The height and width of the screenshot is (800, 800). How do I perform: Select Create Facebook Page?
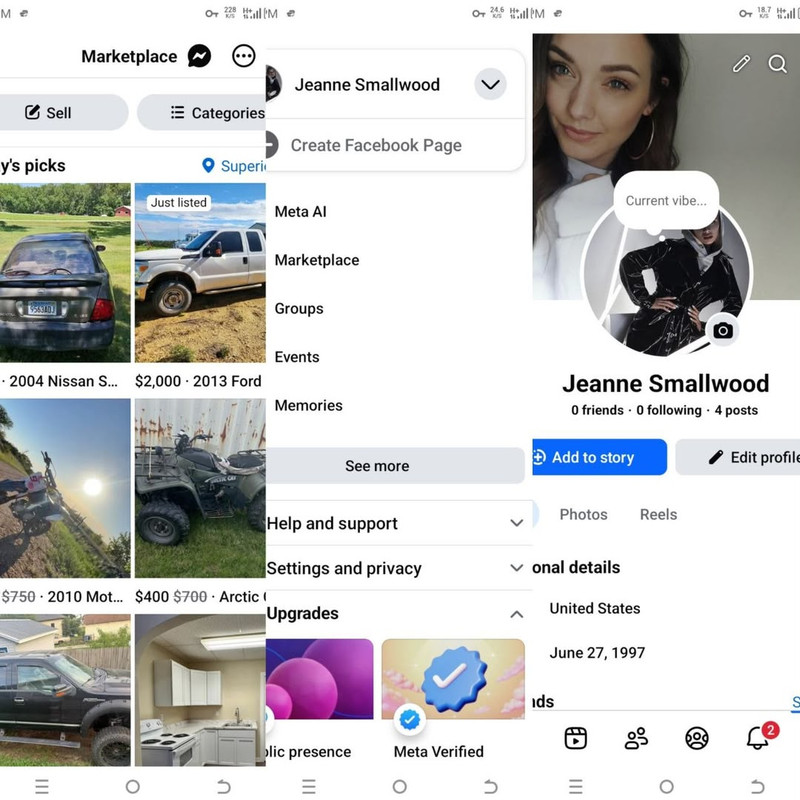[x=376, y=145]
